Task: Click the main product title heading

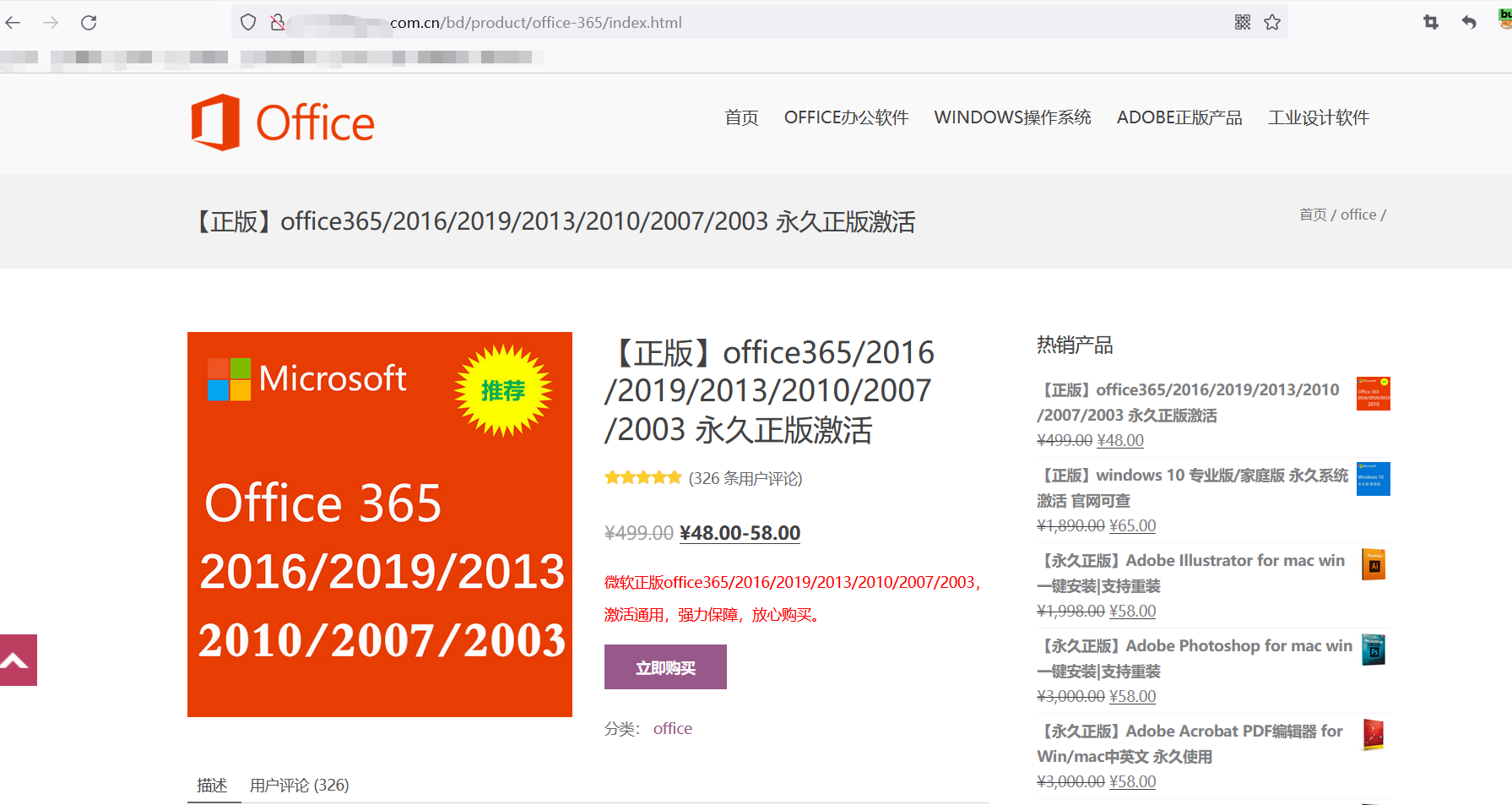Action: point(770,391)
